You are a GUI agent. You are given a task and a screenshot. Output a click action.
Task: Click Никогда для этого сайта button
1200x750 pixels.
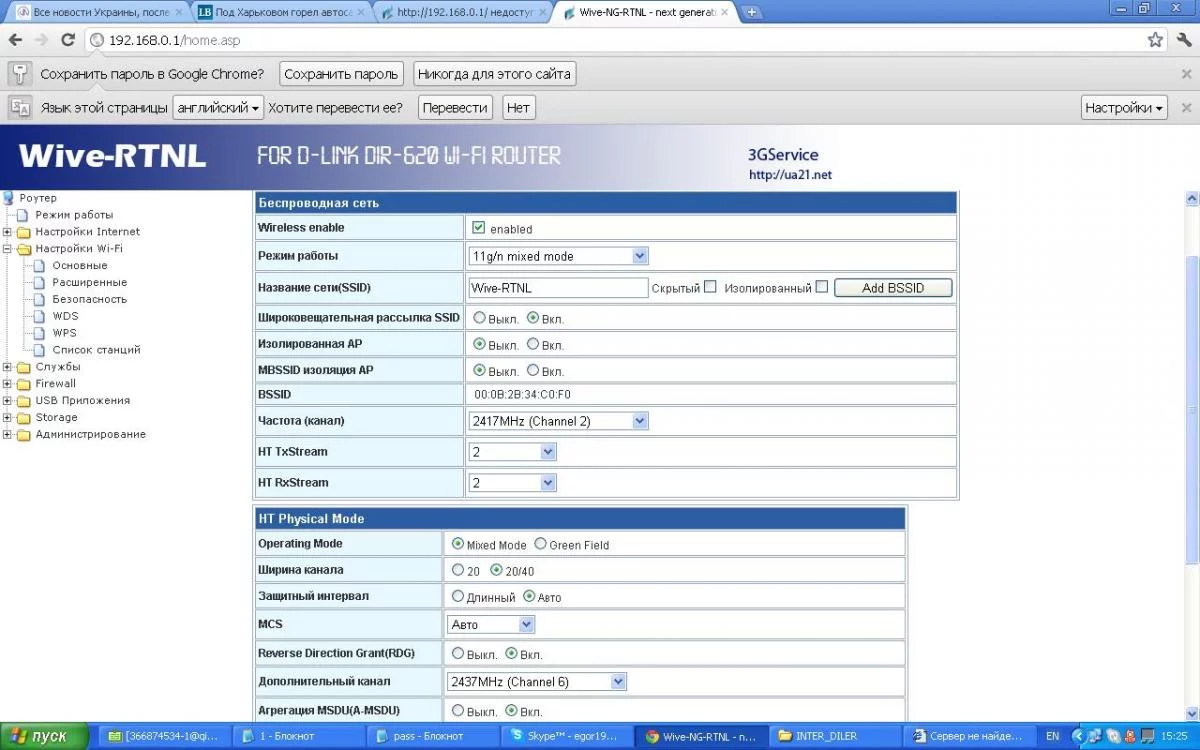pos(494,74)
